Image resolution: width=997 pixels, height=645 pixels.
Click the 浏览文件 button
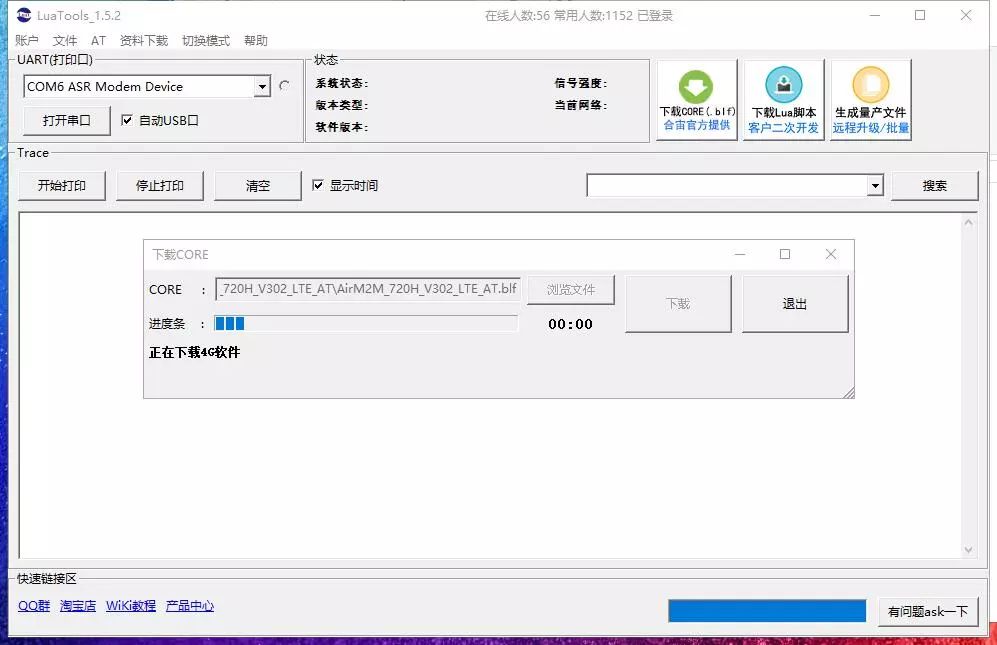point(571,289)
